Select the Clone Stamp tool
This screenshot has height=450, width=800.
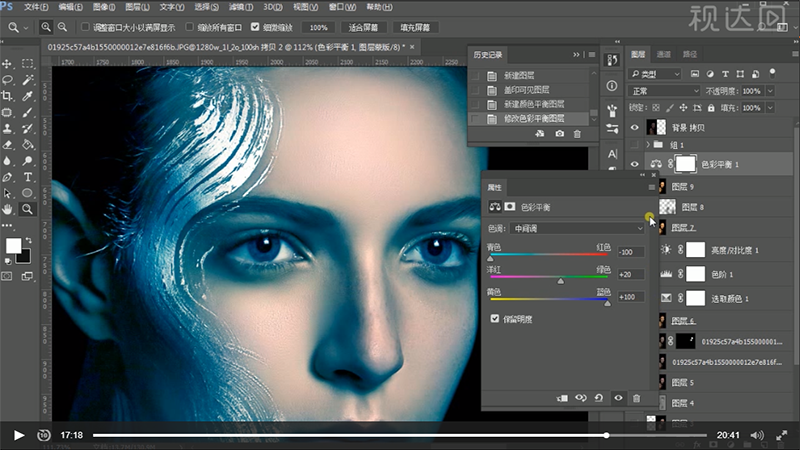click(7, 129)
